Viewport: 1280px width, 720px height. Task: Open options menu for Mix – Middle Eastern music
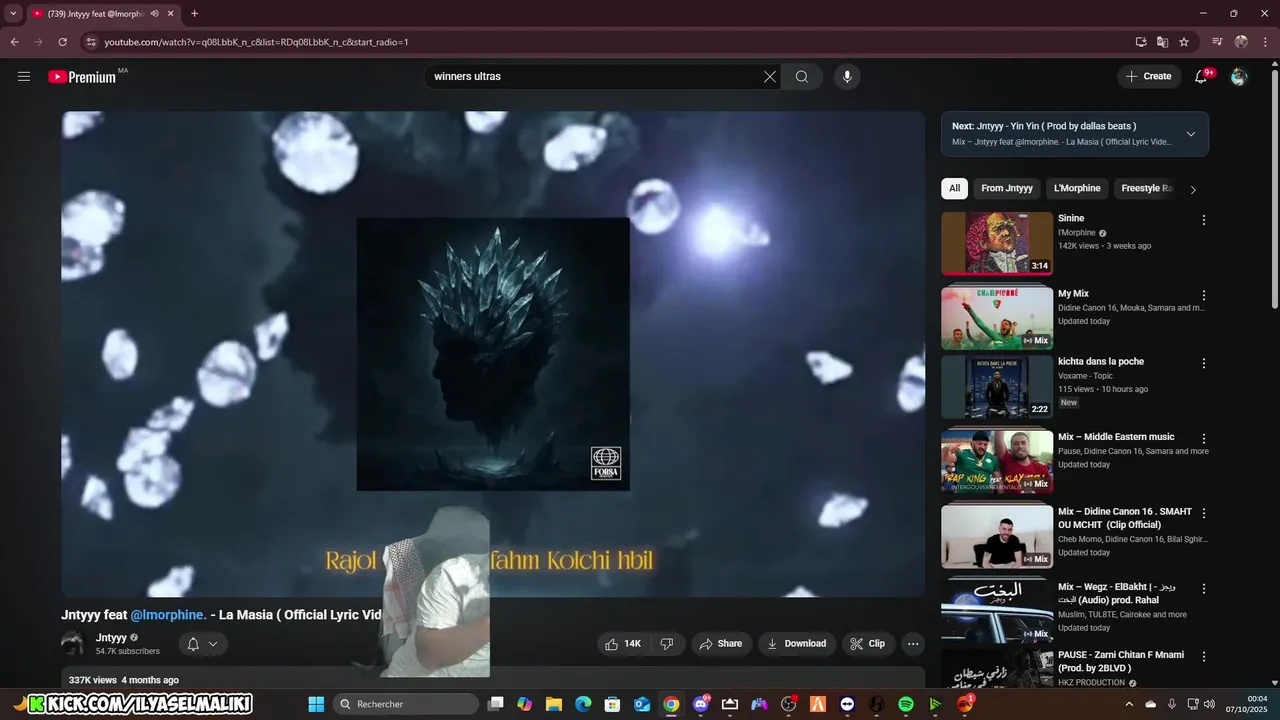[x=1204, y=439]
